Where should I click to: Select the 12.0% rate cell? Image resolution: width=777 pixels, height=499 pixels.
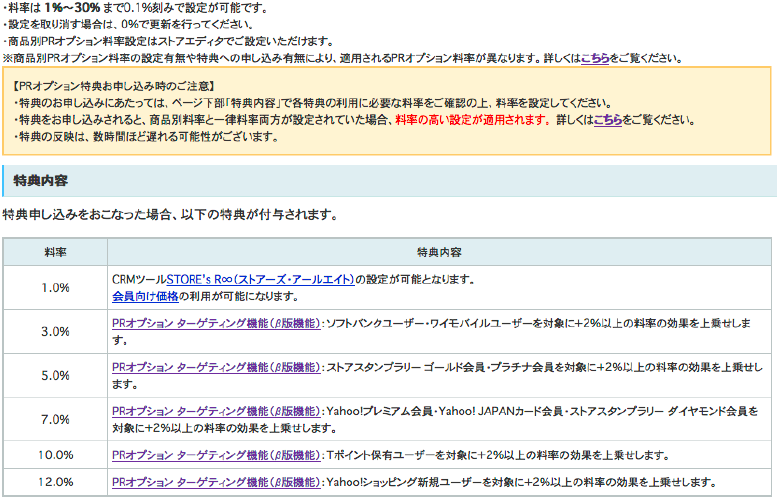pyautogui.click(x=55, y=481)
